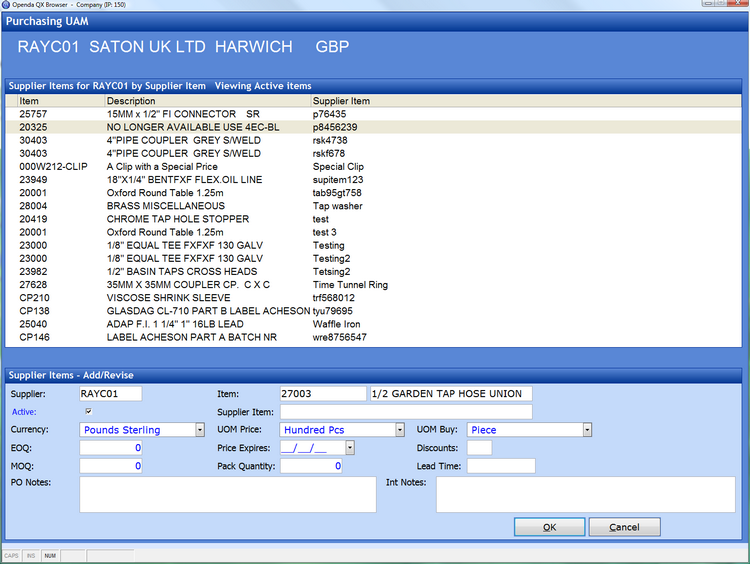Select row CP210 VISCOSE SHRINK SLEEVE
750x564 pixels.
pyautogui.click(x=373, y=298)
